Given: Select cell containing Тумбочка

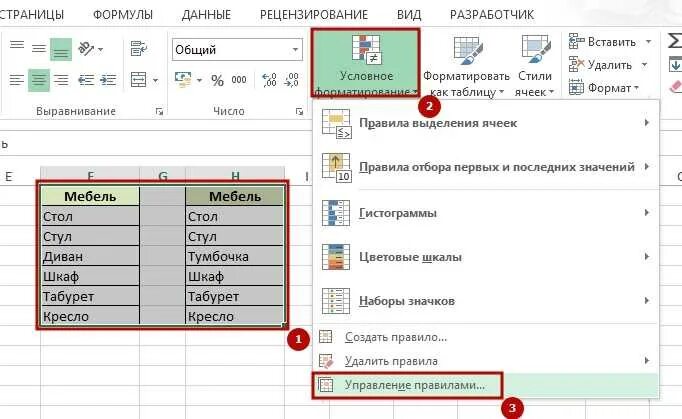Looking at the screenshot, I should click(x=235, y=256).
